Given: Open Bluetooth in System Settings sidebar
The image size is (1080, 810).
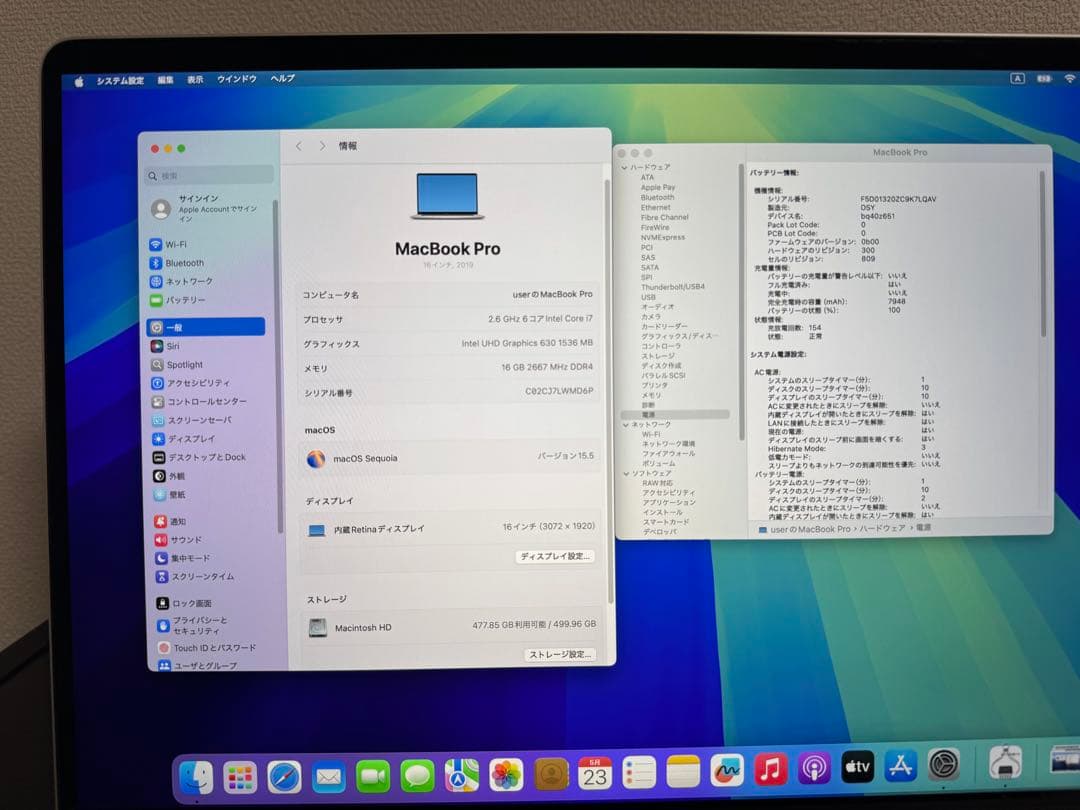Looking at the screenshot, I should pos(177,263).
